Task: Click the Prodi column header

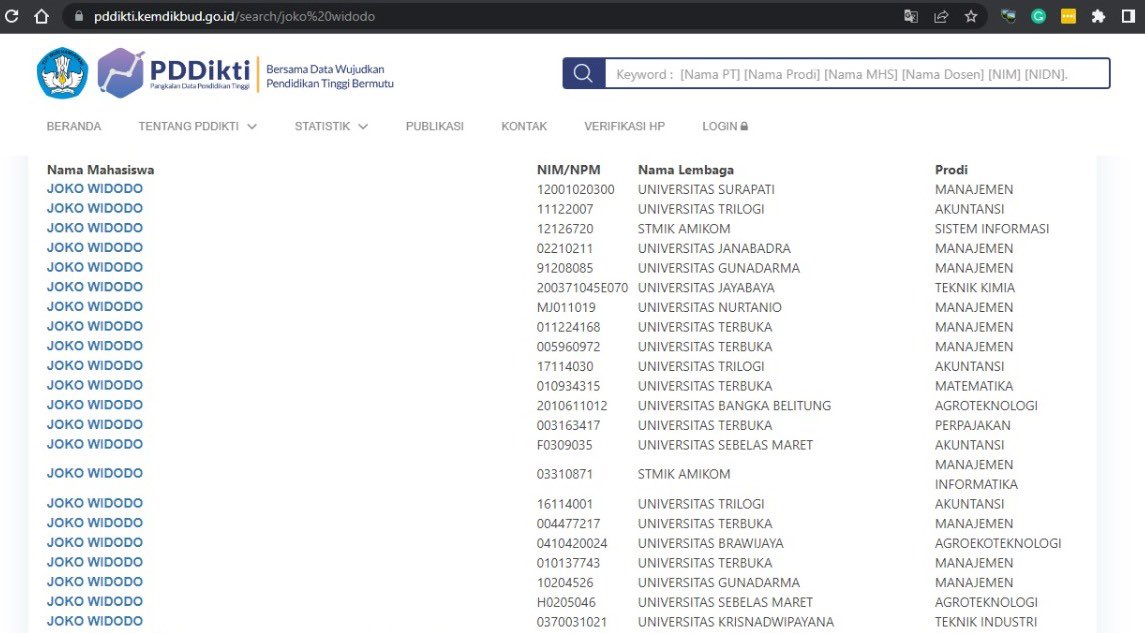Action: pos(951,169)
